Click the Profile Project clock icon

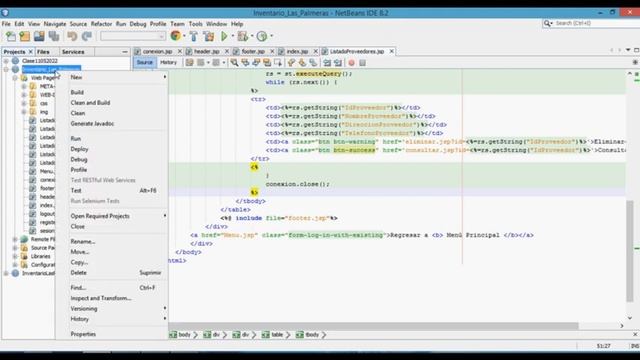[262, 36]
